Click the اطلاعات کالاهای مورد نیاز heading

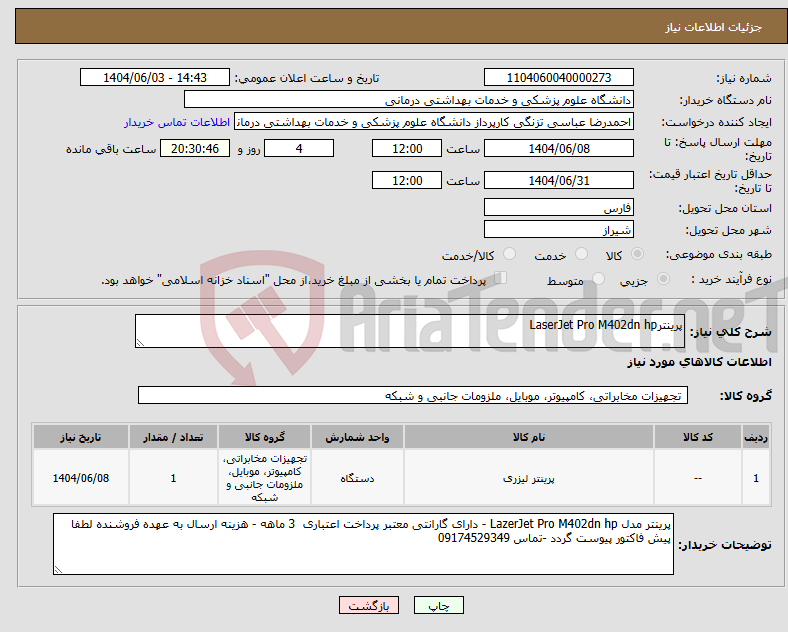point(699,362)
